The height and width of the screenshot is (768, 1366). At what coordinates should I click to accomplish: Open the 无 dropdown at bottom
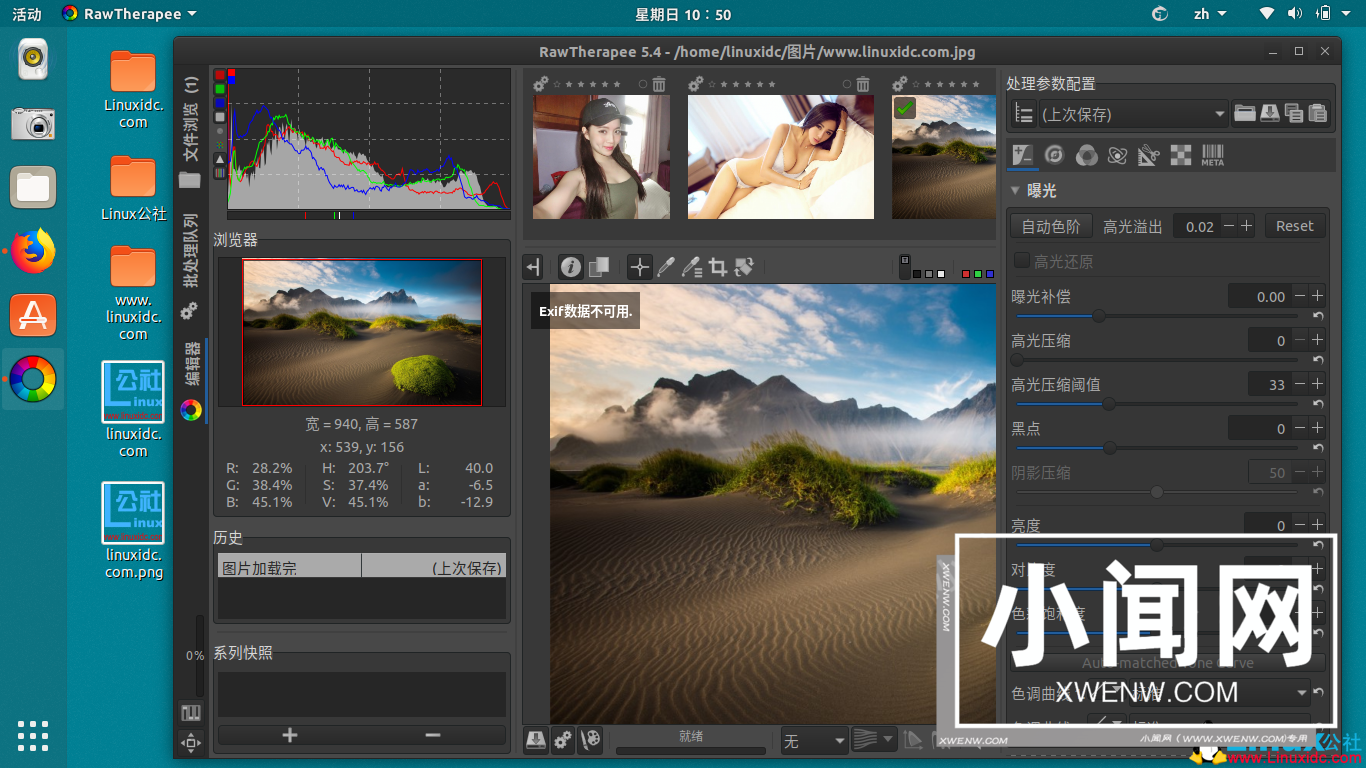point(814,741)
